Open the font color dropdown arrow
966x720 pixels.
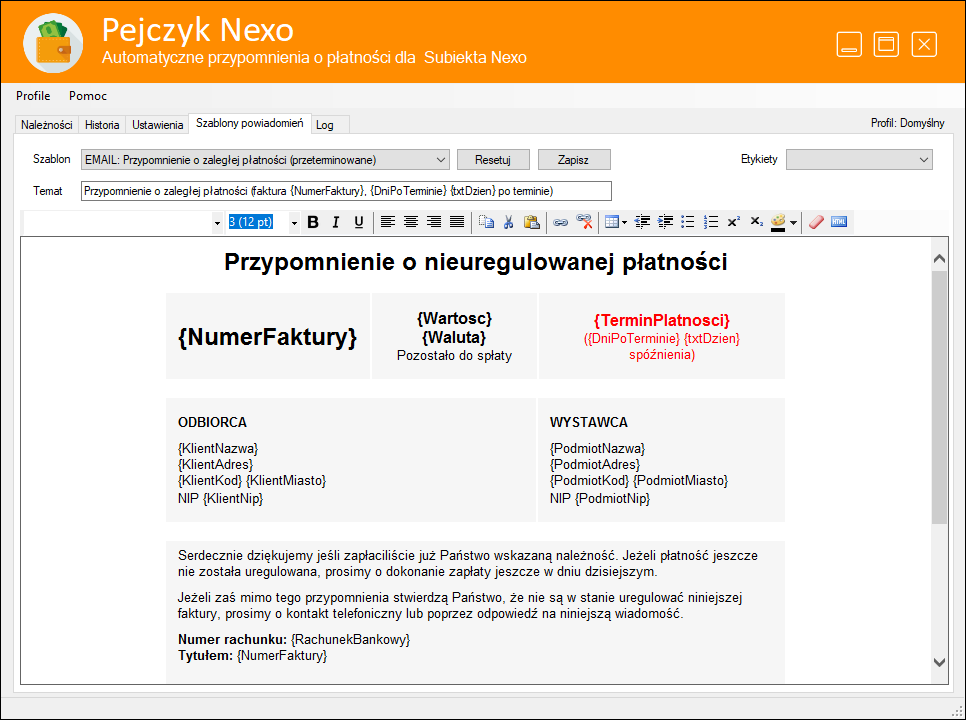[793, 223]
